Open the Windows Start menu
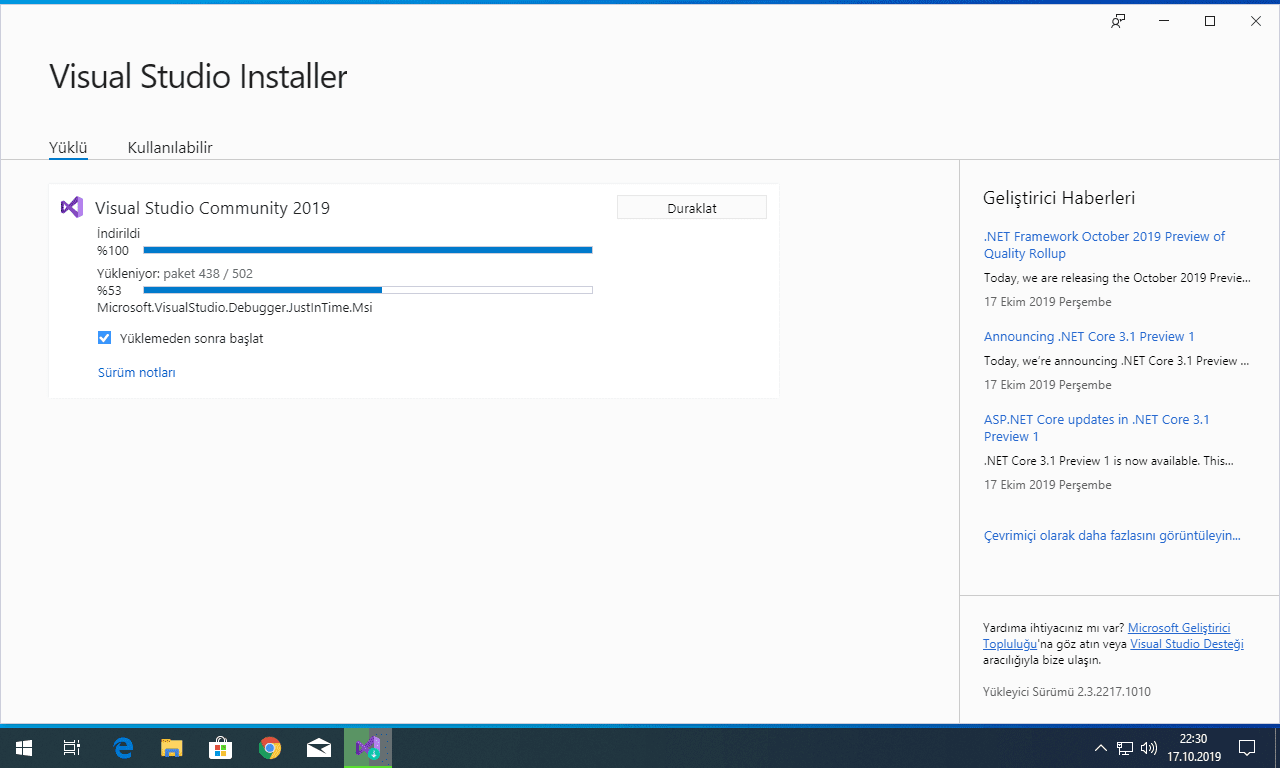This screenshot has width=1280, height=768. [x=24, y=747]
